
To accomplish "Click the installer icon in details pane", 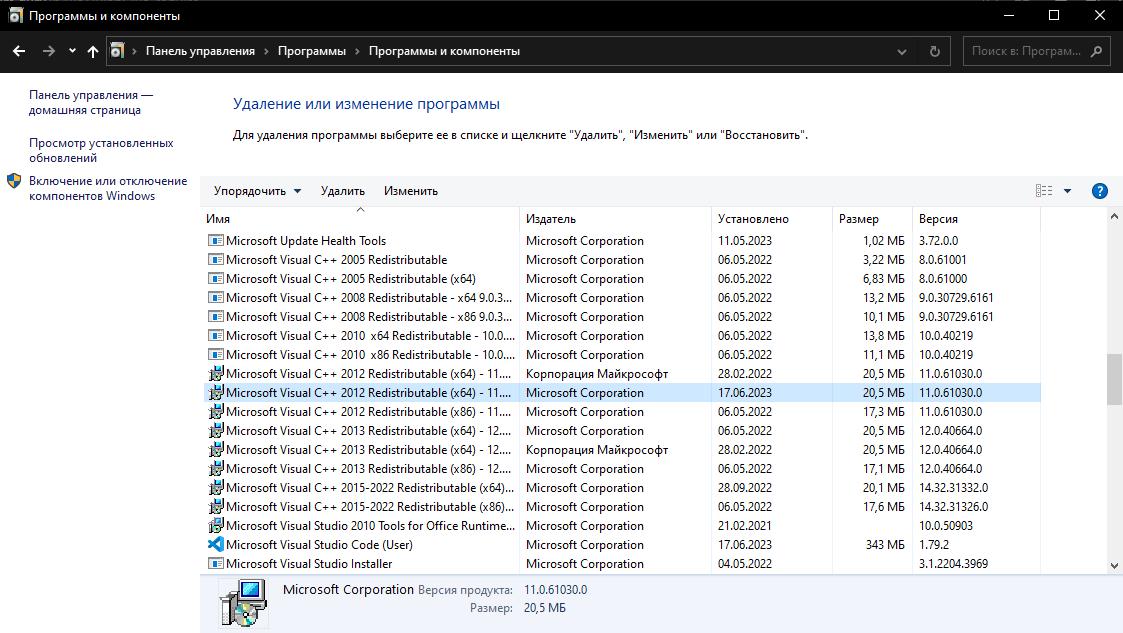I will tap(244, 603).
